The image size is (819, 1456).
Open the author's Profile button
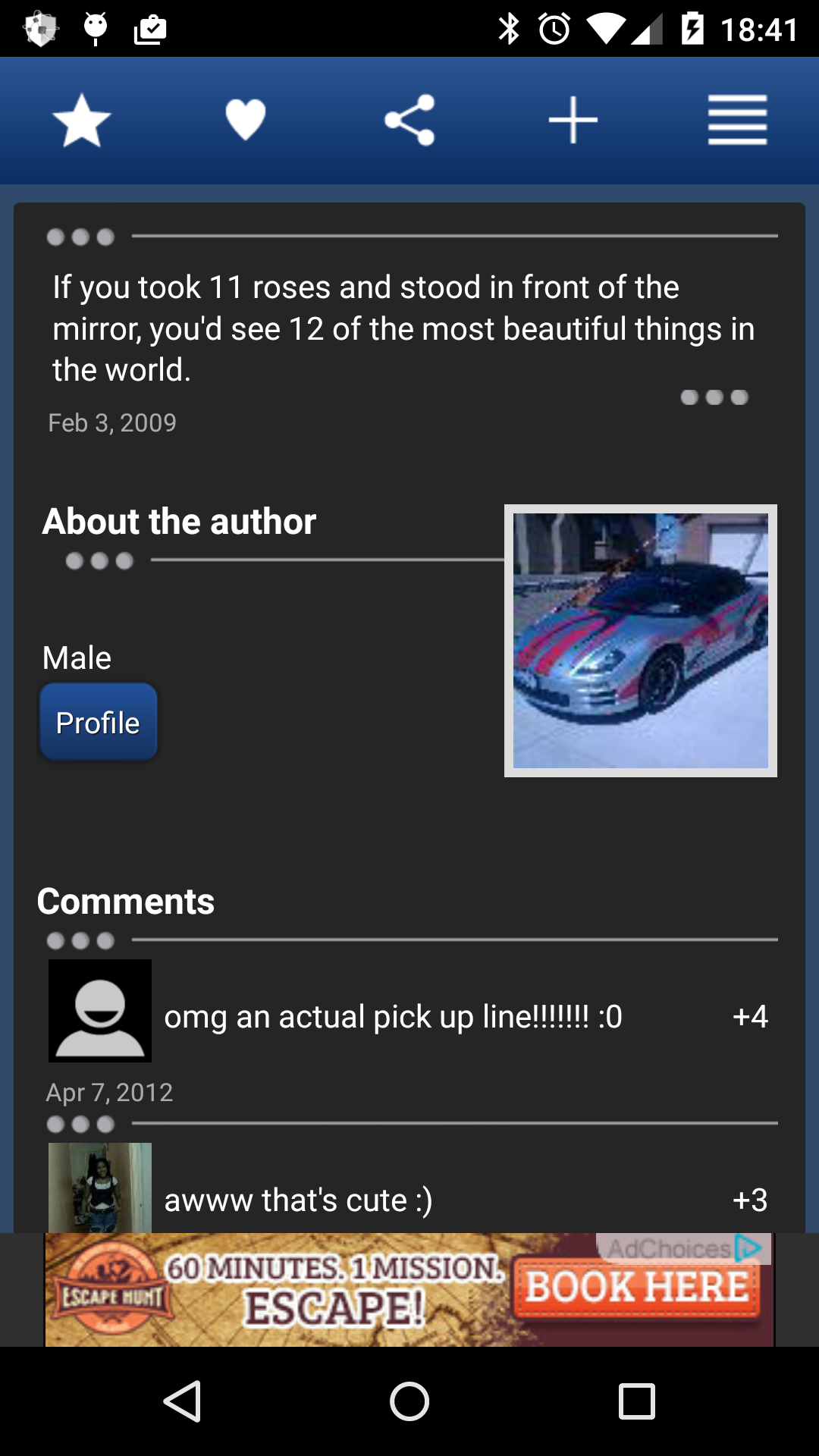(99, 722)
